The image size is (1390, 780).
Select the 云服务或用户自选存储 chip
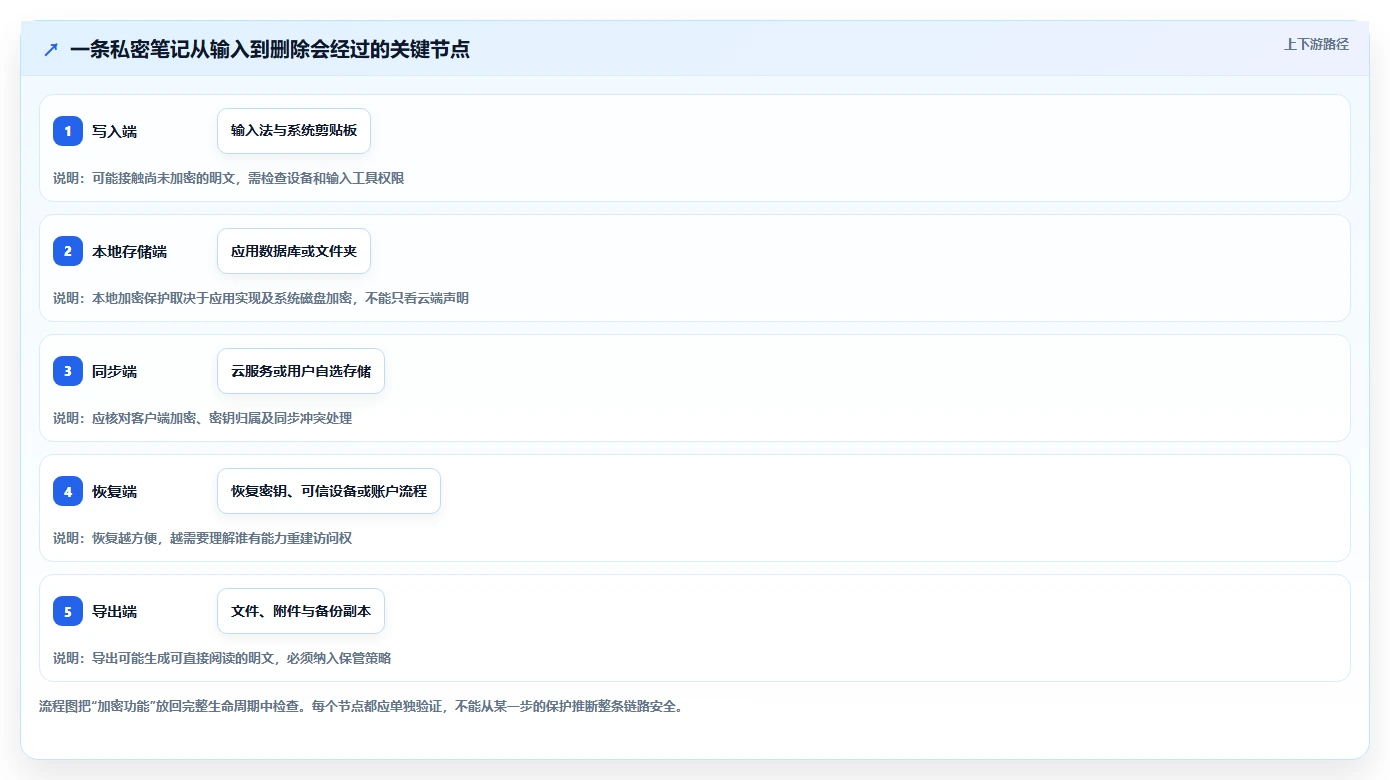pyautogui.click(x=301, y=371)
